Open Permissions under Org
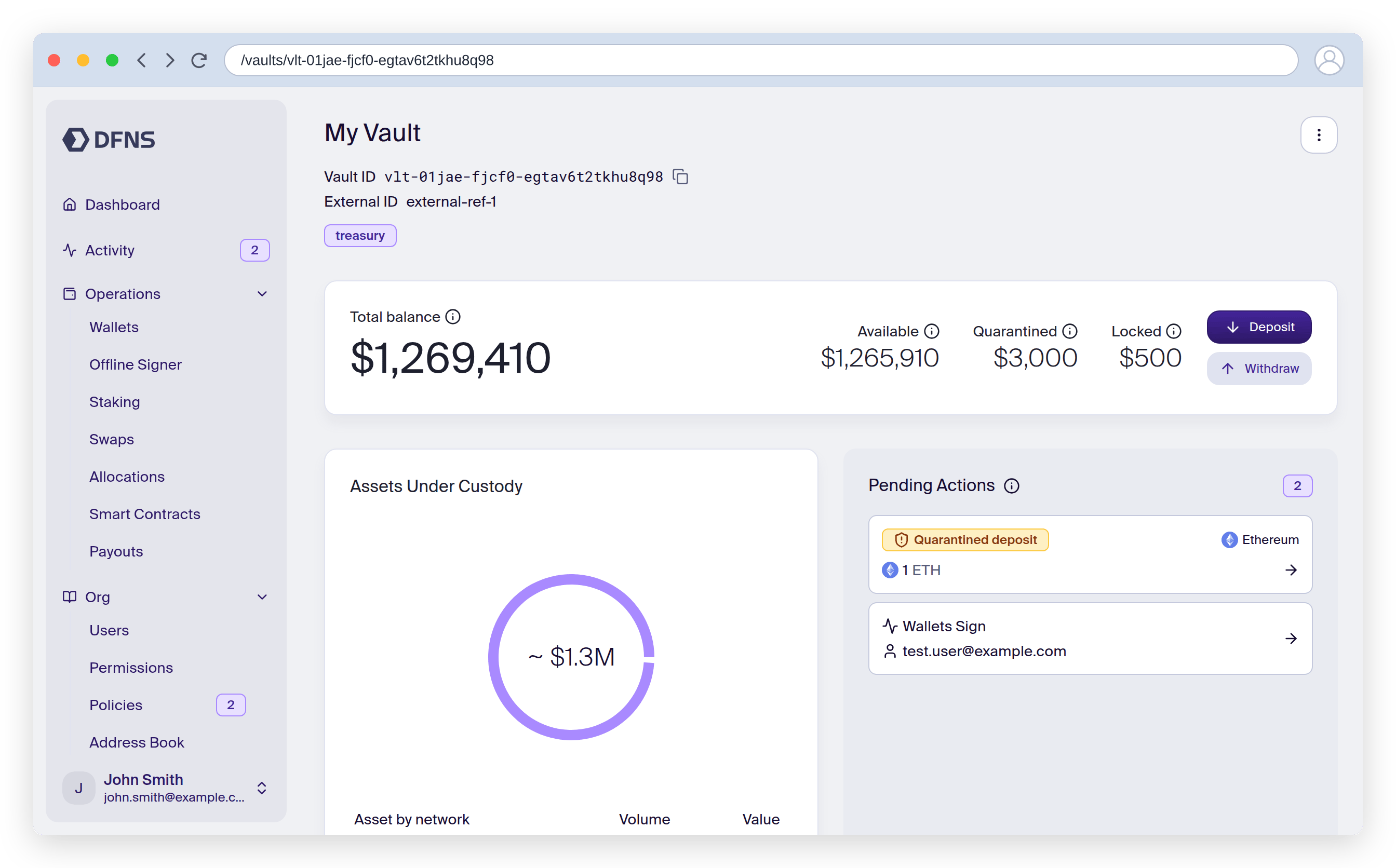The image size is (1396, 868). click(x=131, y=668)
